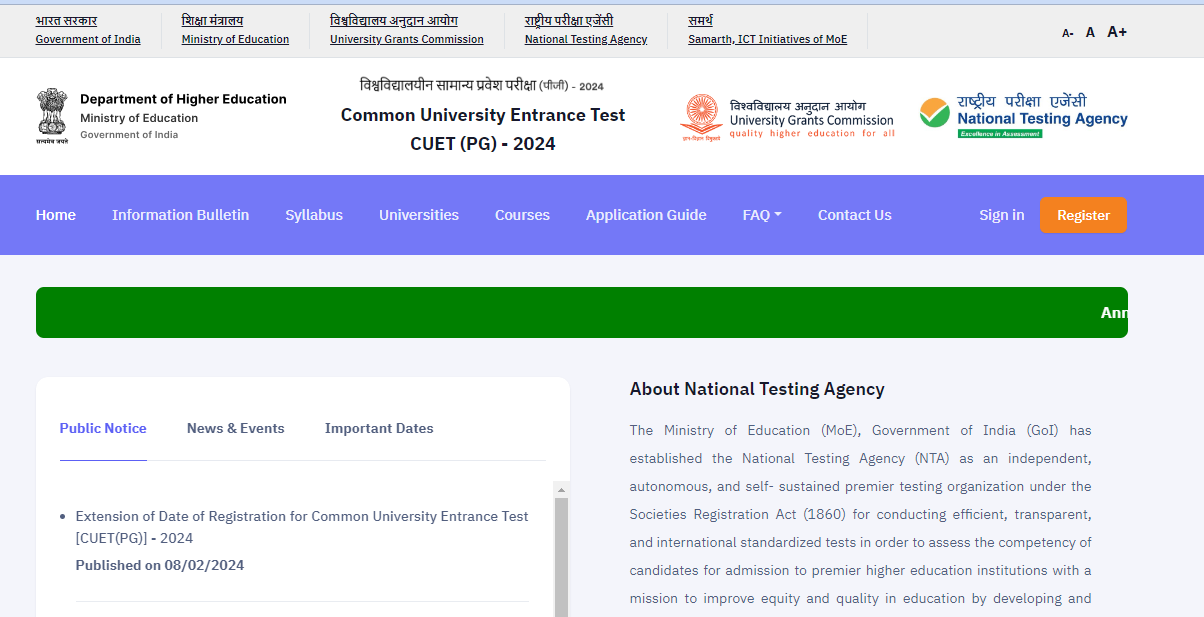Click the Sign in link
1204x617 pixels.
click(1001, 215)
